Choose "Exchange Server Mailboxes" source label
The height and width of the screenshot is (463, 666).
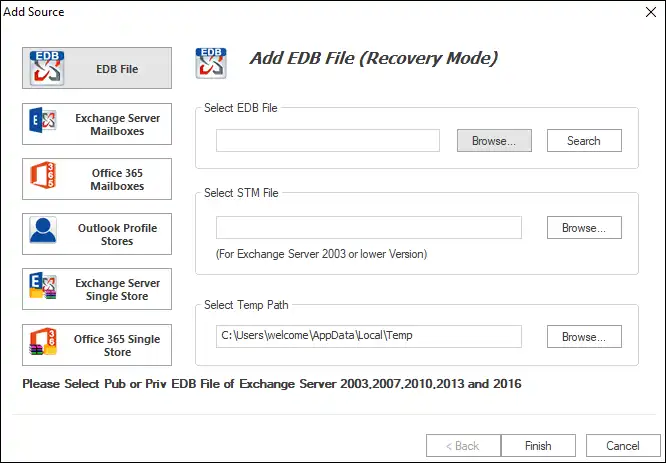[x=118, y=124]
